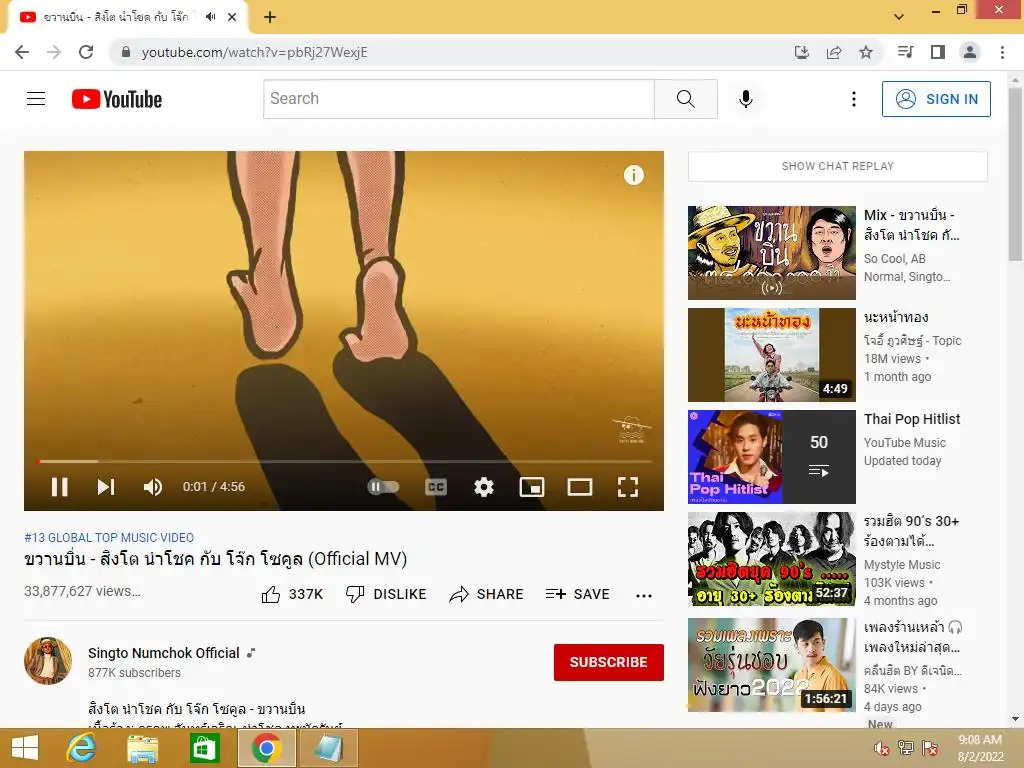Enable theater mode

580,487
